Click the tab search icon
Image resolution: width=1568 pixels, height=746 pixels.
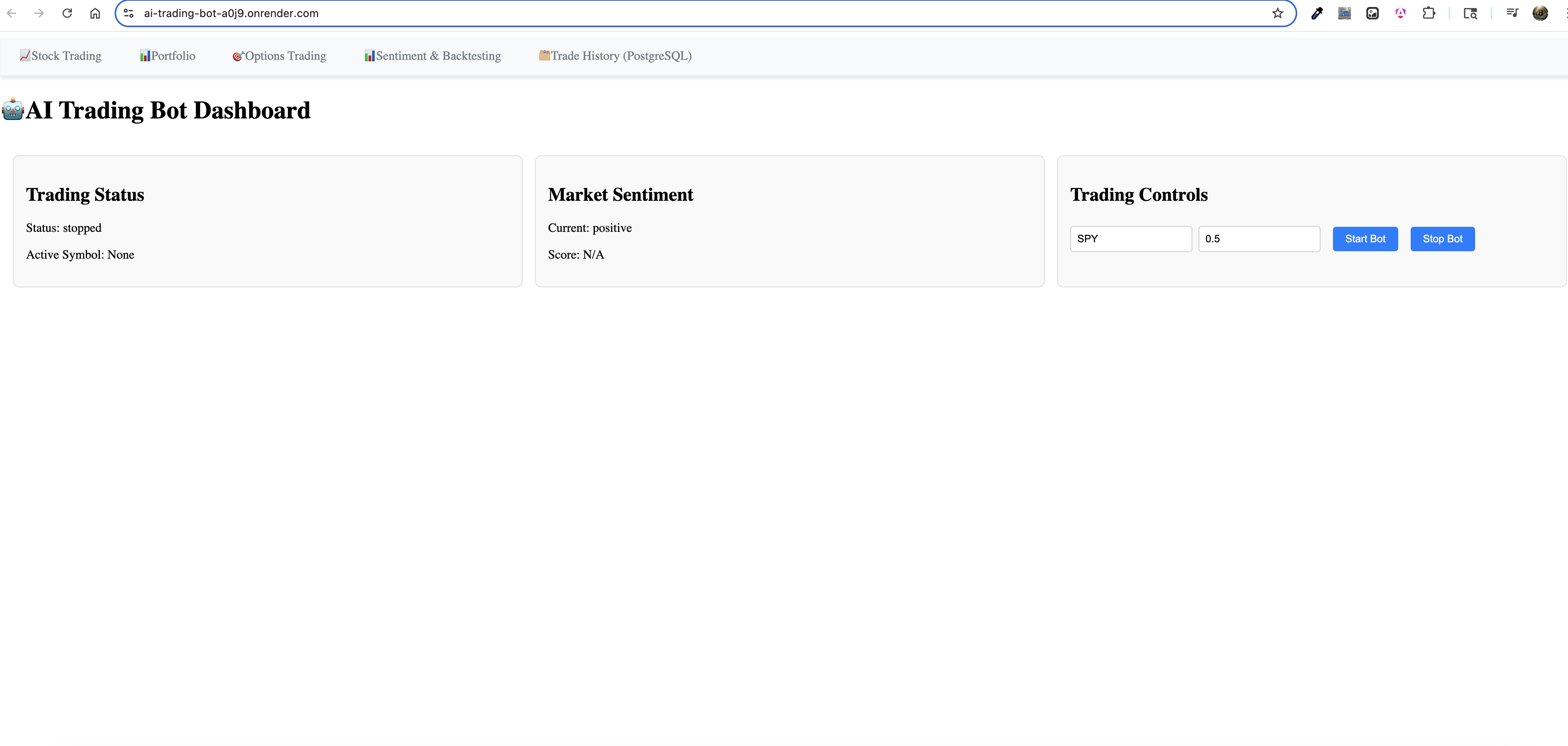click(1470, 13)
